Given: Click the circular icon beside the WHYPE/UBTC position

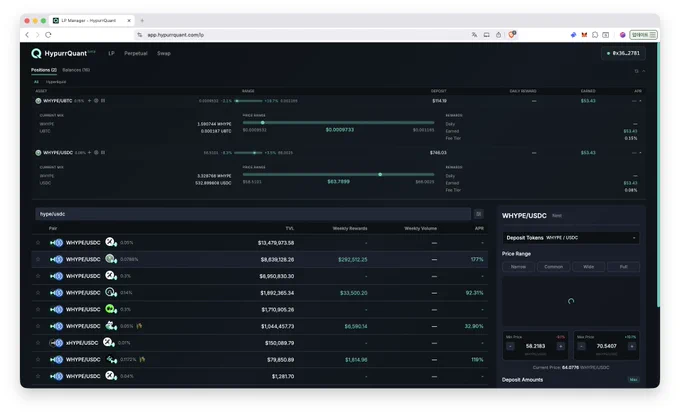Looking at the screenshot, I should click(x=96, y=101).
